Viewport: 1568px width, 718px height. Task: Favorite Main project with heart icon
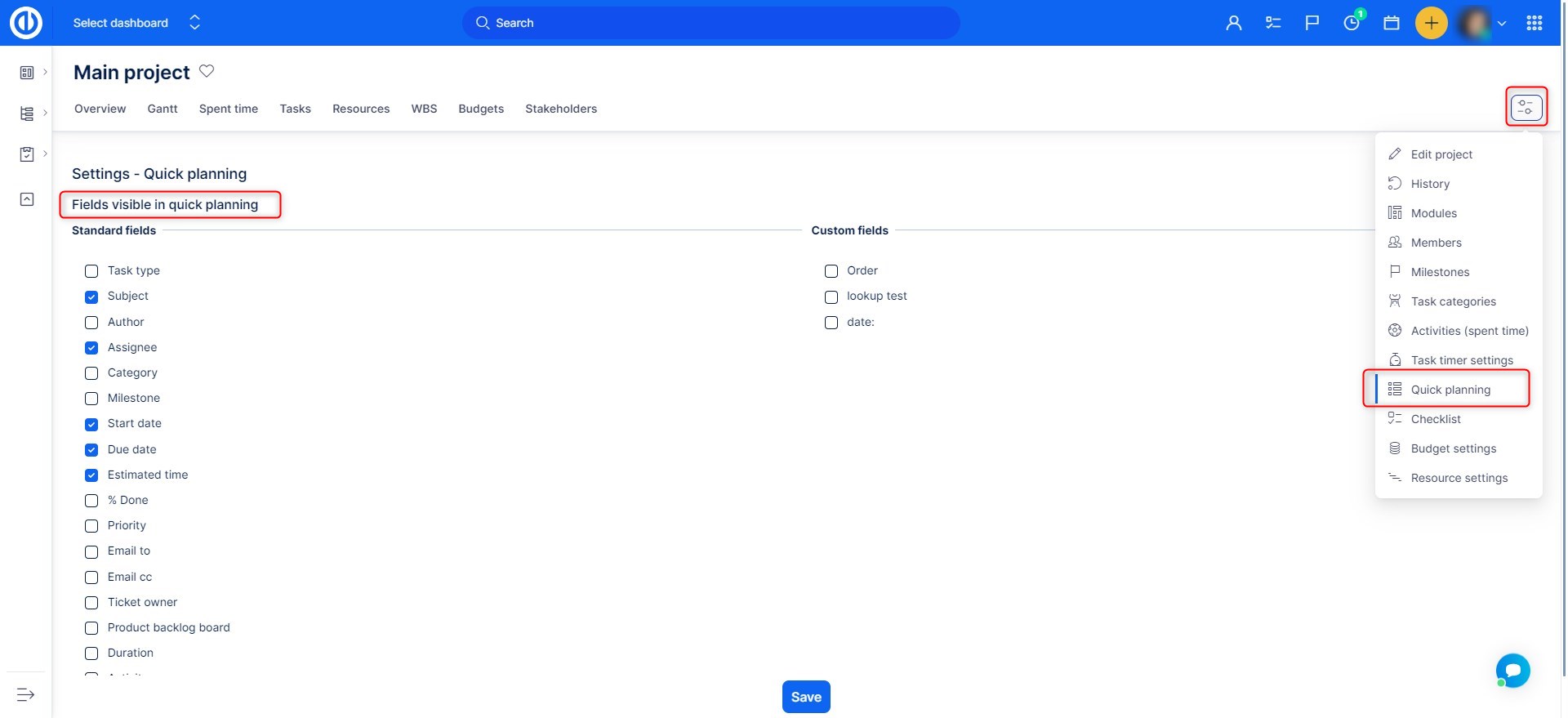pyautogui.click(x=207, y=71)
